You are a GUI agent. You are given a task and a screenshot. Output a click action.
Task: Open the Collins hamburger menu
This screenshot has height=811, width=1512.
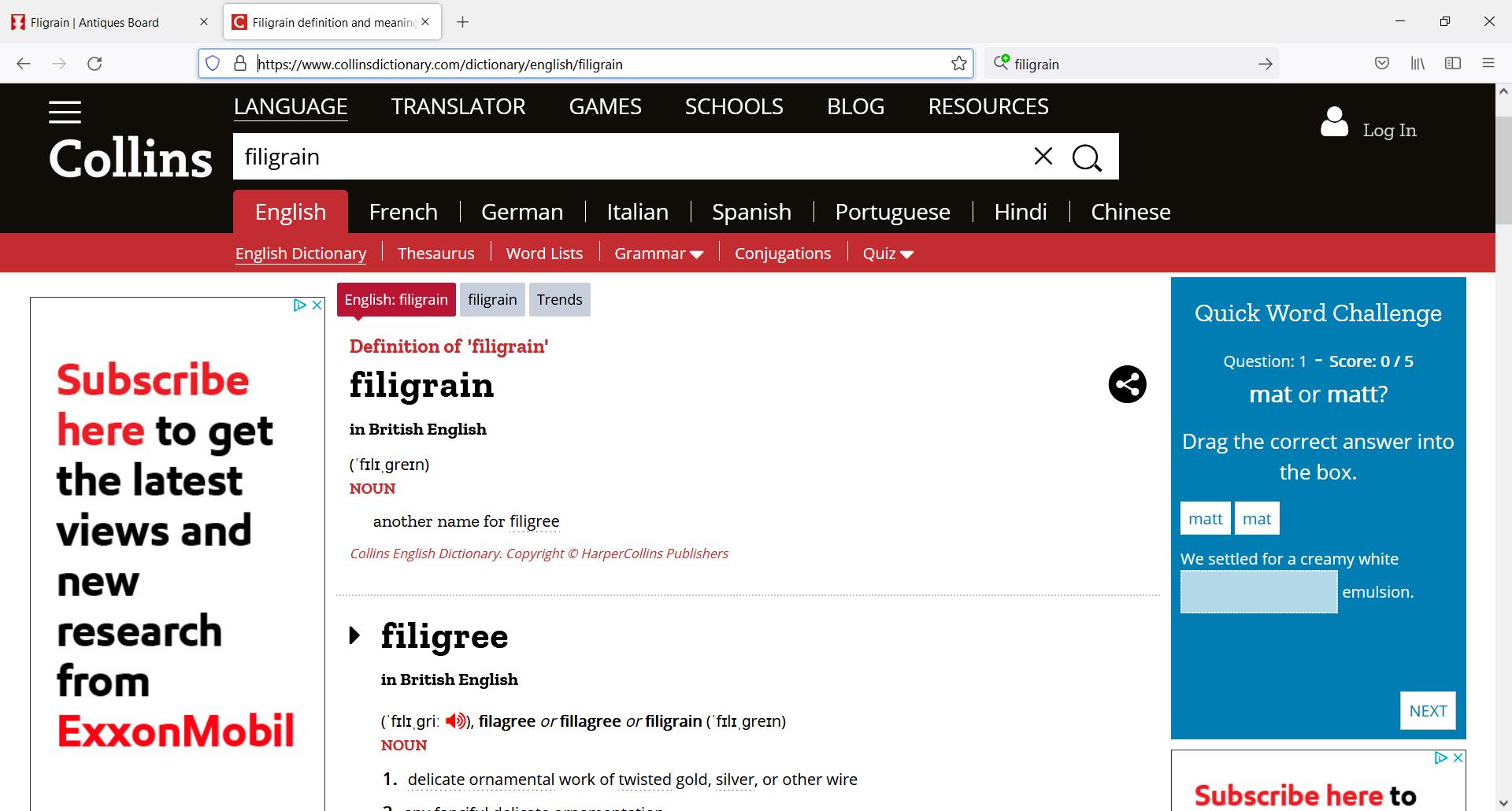point(65,113)
